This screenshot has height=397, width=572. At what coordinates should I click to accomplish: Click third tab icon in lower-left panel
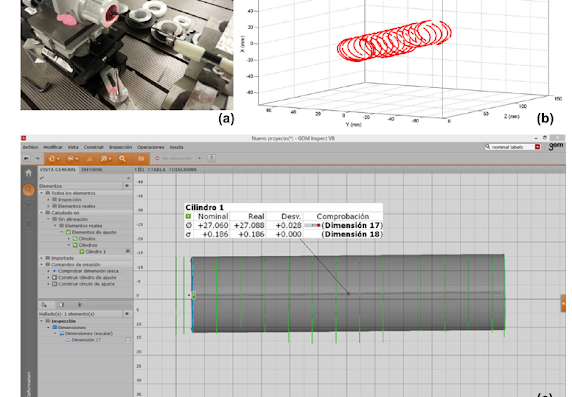(80, 305)
